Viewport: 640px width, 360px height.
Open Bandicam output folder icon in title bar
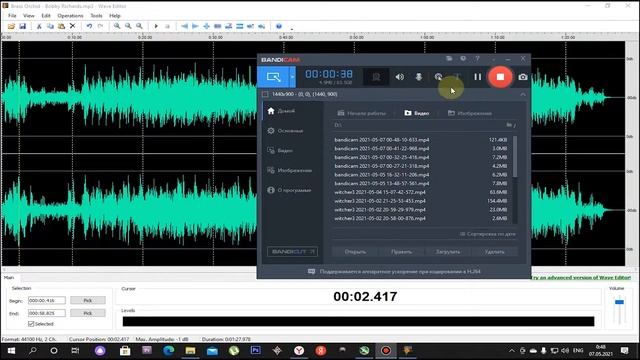click(x=449, y=59)
